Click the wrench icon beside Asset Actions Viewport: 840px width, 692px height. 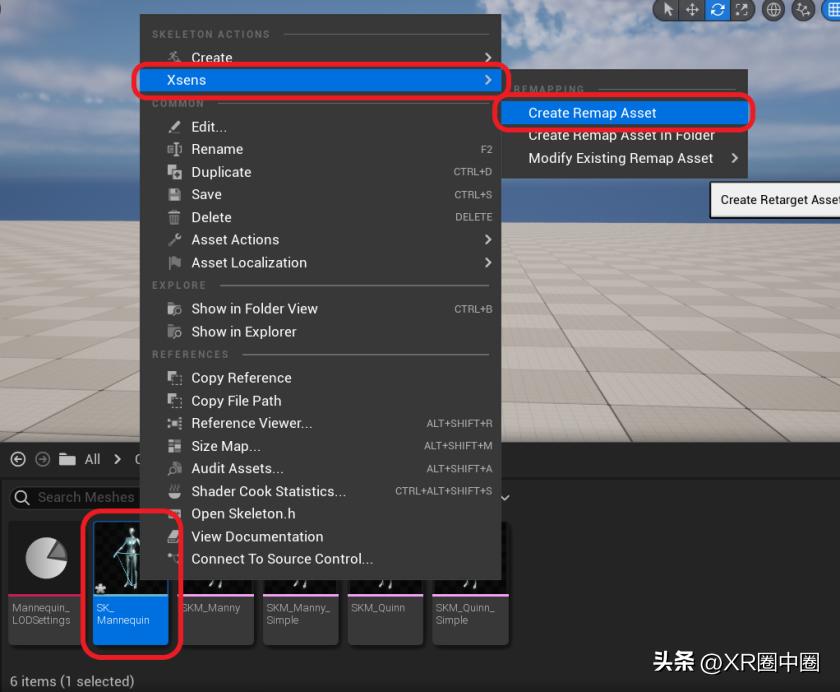click(174, 240)
